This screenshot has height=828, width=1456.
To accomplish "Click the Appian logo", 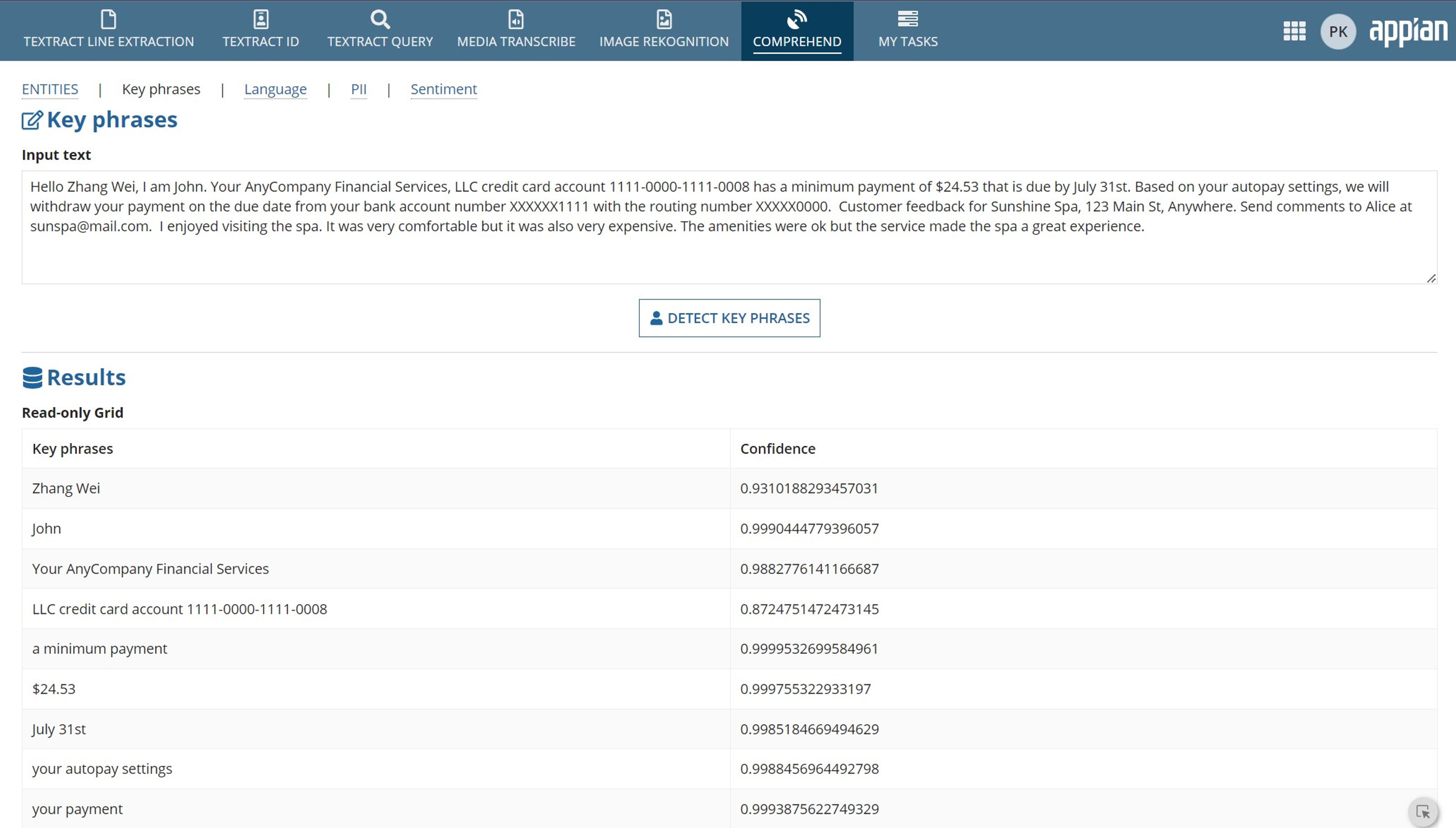I will pos(1408,32).
